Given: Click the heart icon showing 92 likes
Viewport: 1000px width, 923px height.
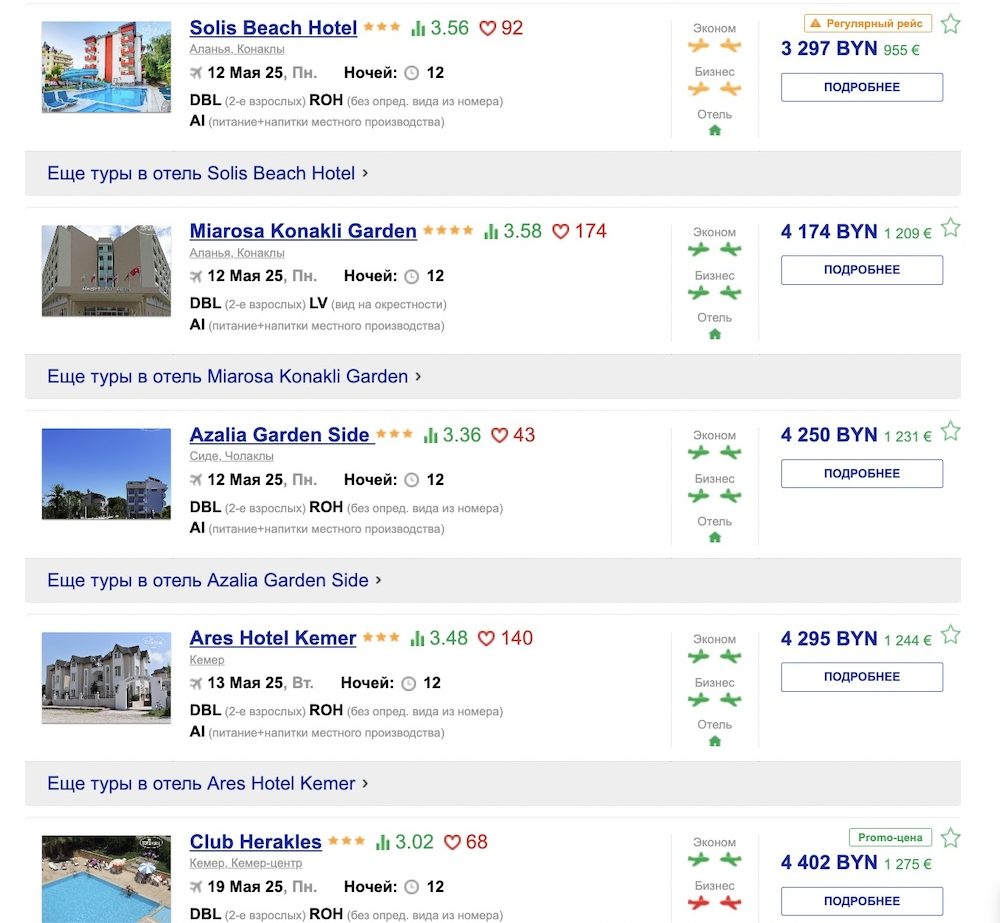Looking at the screenshot, I should (x=488, y=29).
